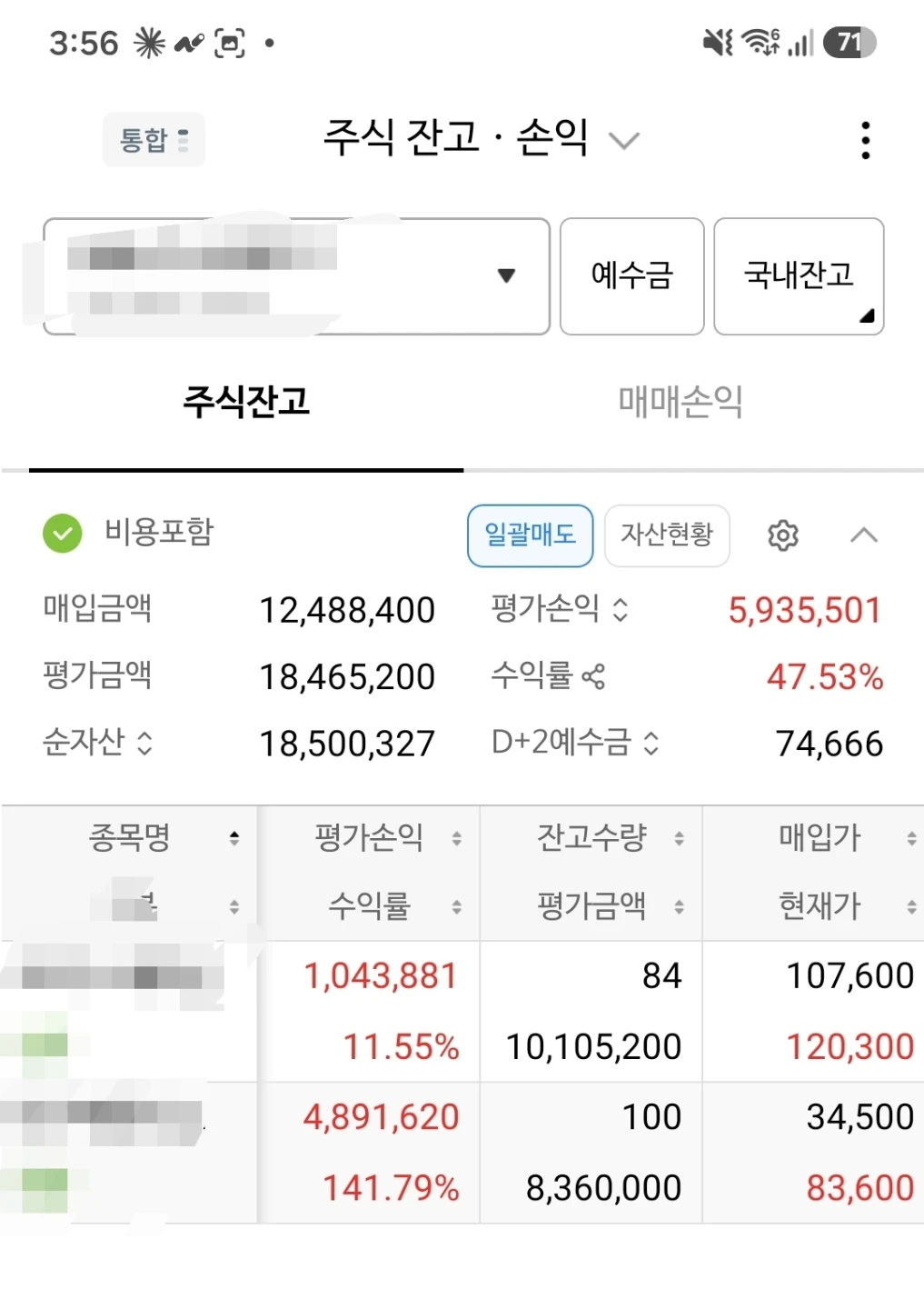Viewport: 924px width, 1309px height.
Task: Change the 국내잔고 selector
Action: tap(799, 275)
